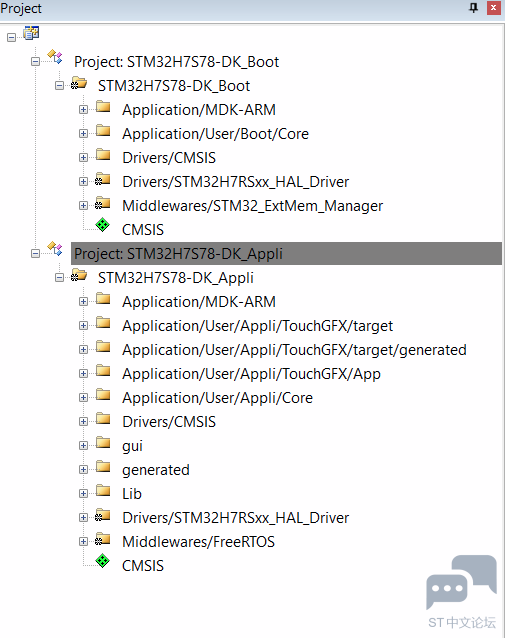Select 'CMSIS' entry under Appli project
505x638 pixels.
coord(143,566)
